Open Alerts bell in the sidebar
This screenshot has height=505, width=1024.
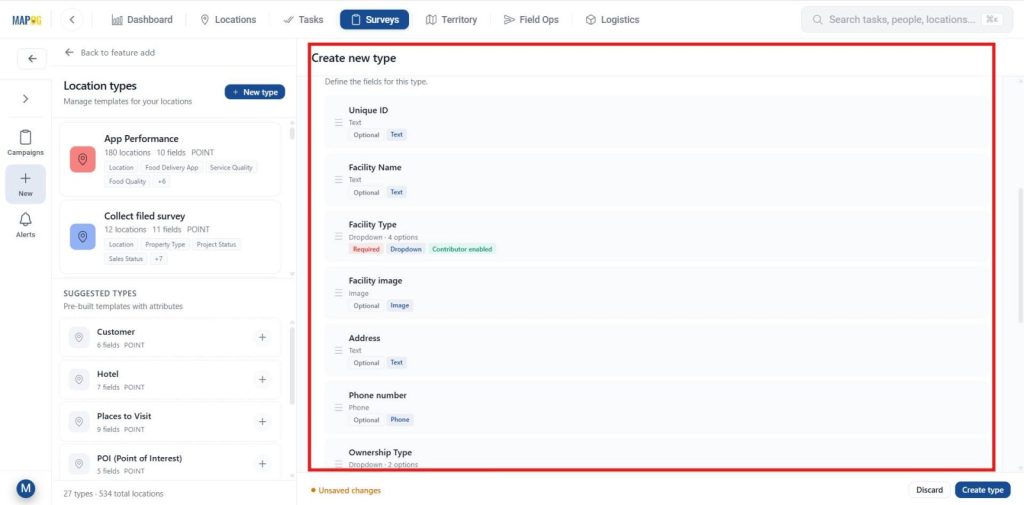[x=25, y=225]
